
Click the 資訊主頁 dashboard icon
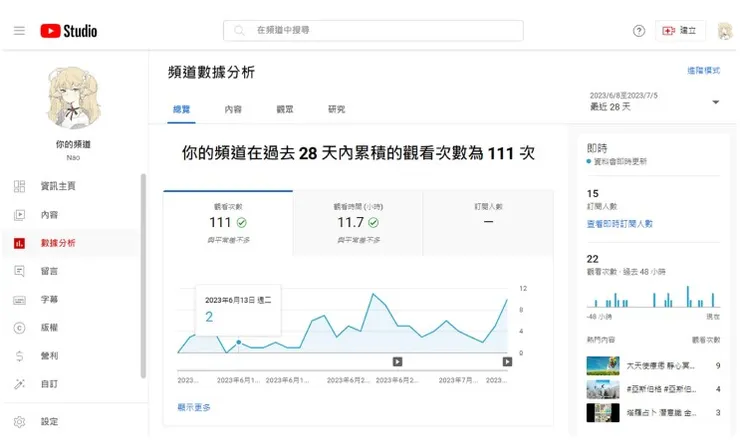19,186
